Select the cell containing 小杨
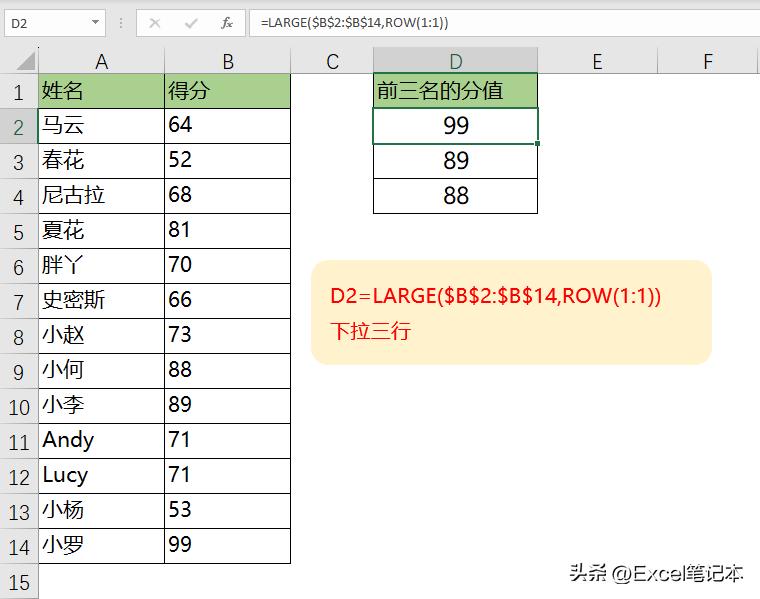Screen dimensions: 760x599 101,510
